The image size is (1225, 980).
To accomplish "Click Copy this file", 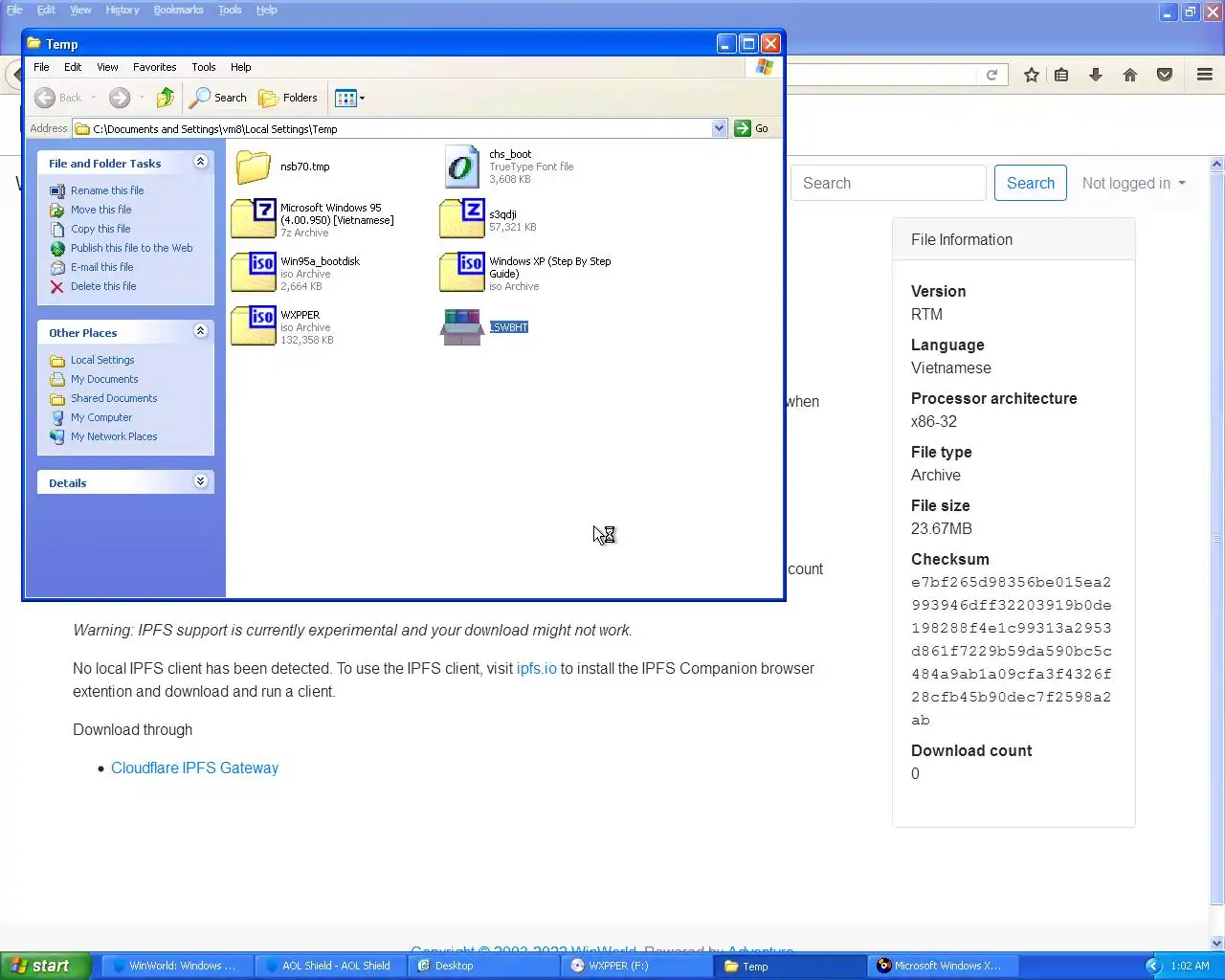I will (x=100, y=229).
